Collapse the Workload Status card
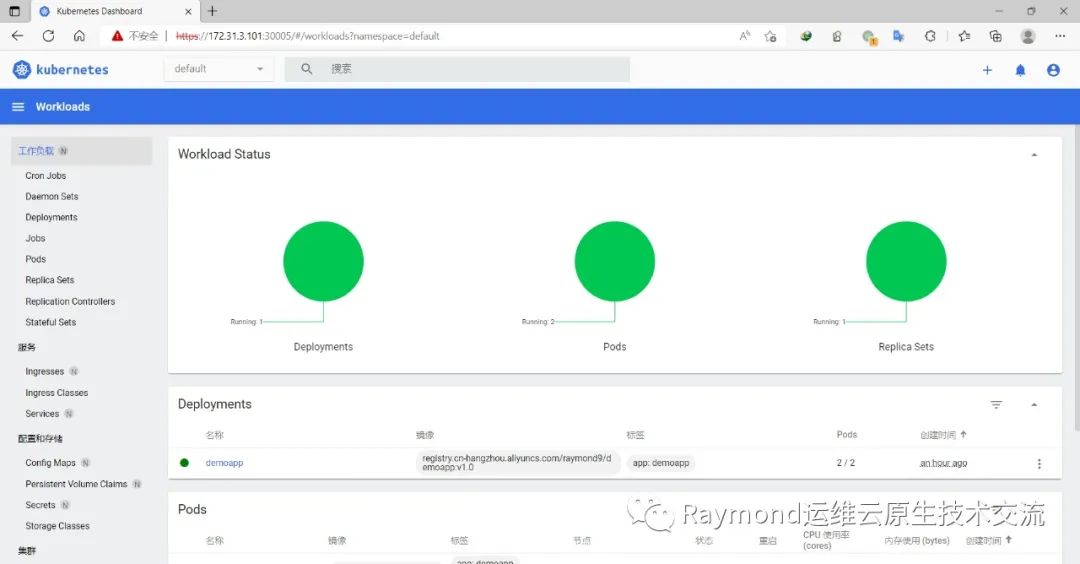This screenshot has height=564, width=1080. click(1034, 155)
